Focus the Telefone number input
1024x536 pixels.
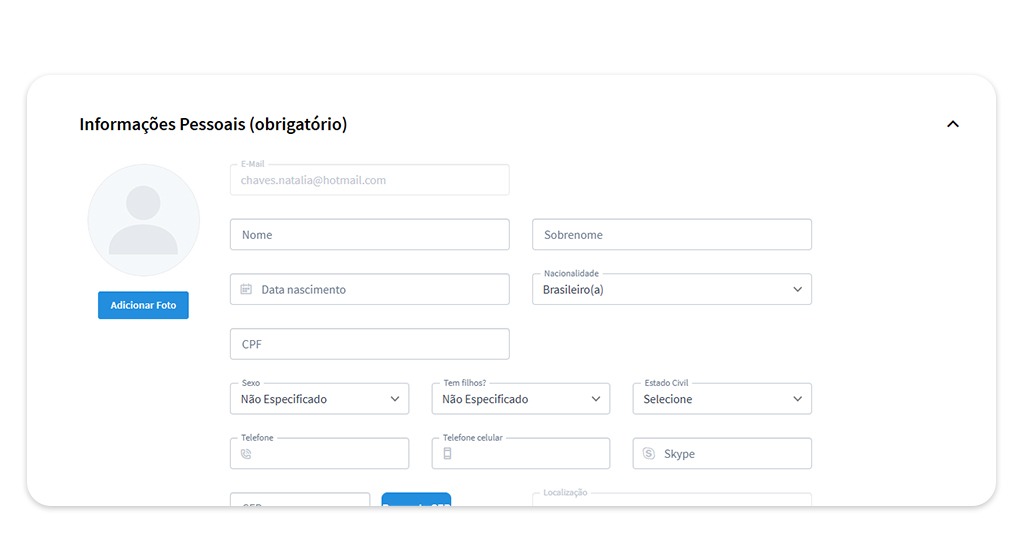tap(330, 454)
